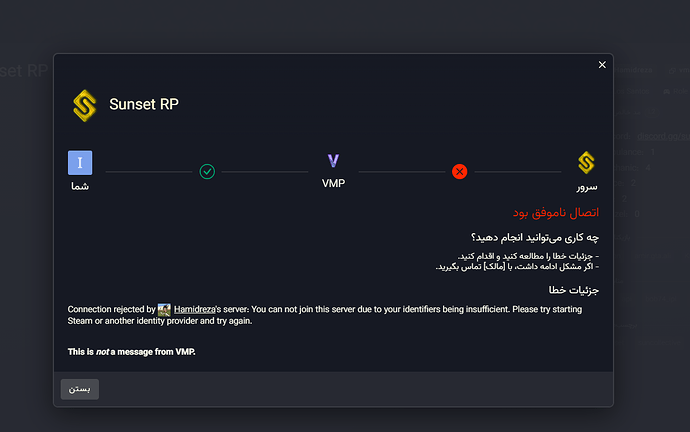Click the green checkmark status icon
The height and width of the screenshot is (432, 690).
tap(207, 172)
